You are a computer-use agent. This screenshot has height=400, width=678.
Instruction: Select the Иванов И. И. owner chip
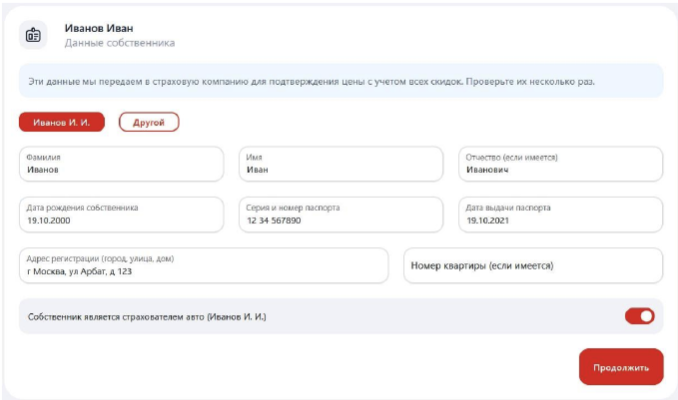tap(62, 122)
